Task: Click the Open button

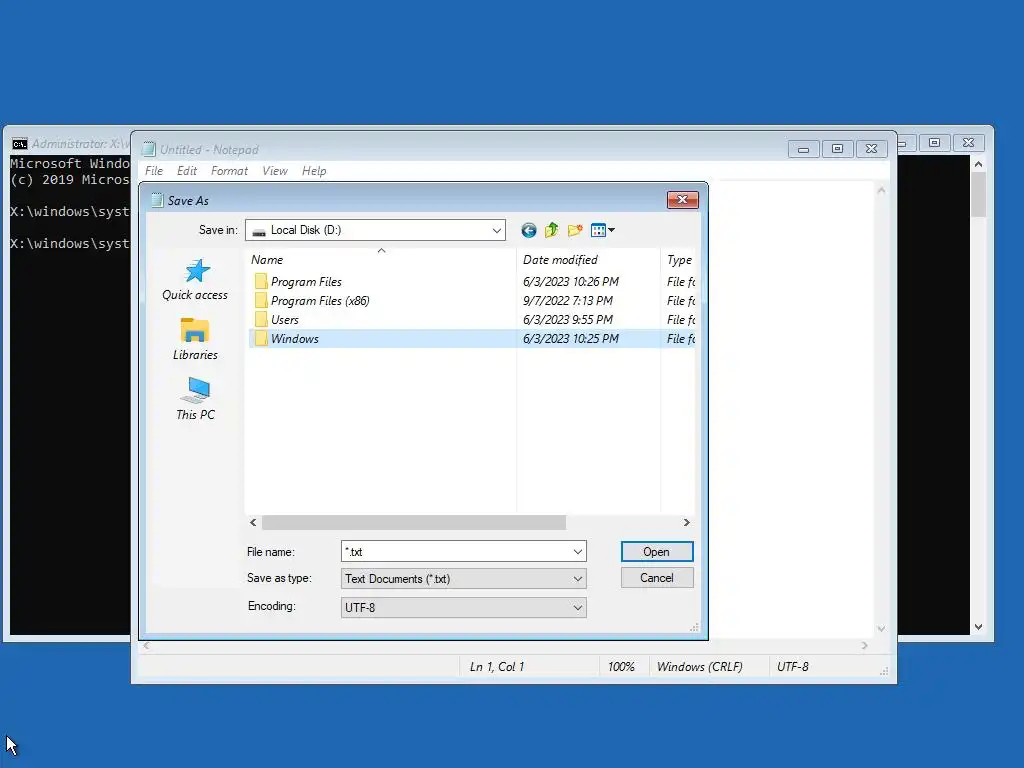Action: [x=656, y=552]
